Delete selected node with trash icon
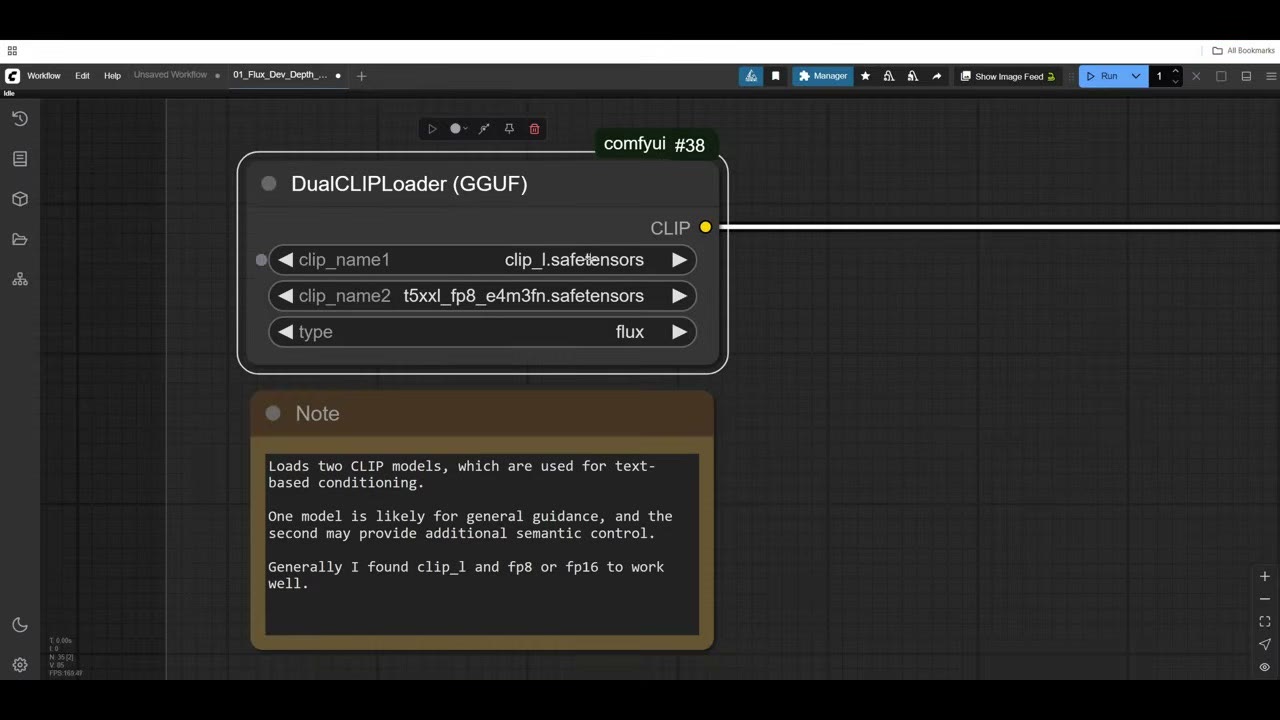The height and width of the screenshot is (720, 1280). pyautogui.click(x=534, y=129)
